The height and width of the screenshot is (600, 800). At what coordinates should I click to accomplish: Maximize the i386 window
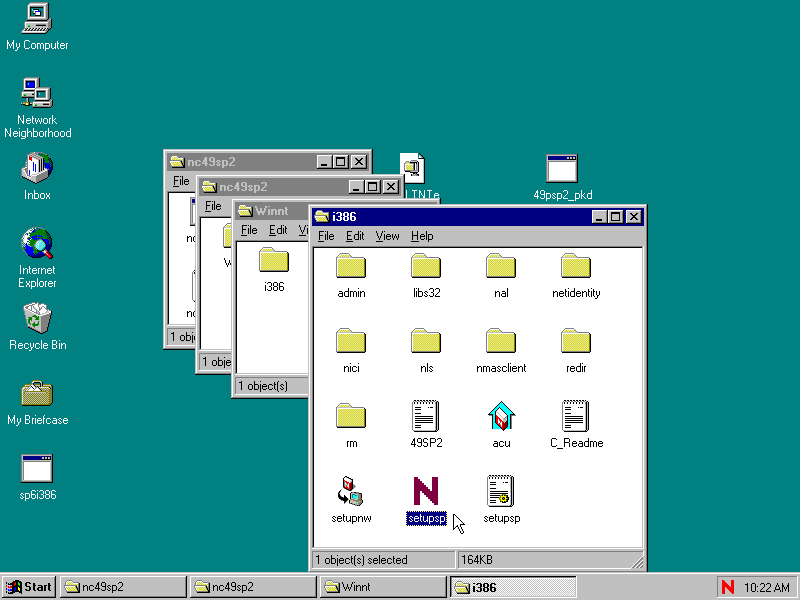pyautogui.click(x=616, y=217)
